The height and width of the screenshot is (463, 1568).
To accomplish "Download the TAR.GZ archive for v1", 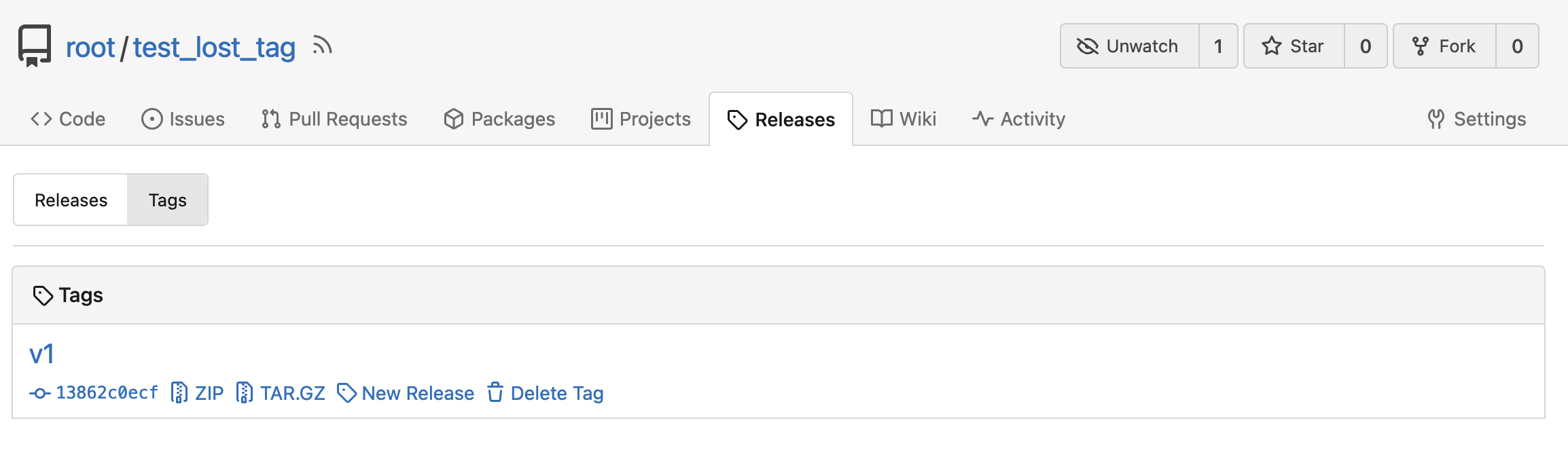I will point(281,393).
